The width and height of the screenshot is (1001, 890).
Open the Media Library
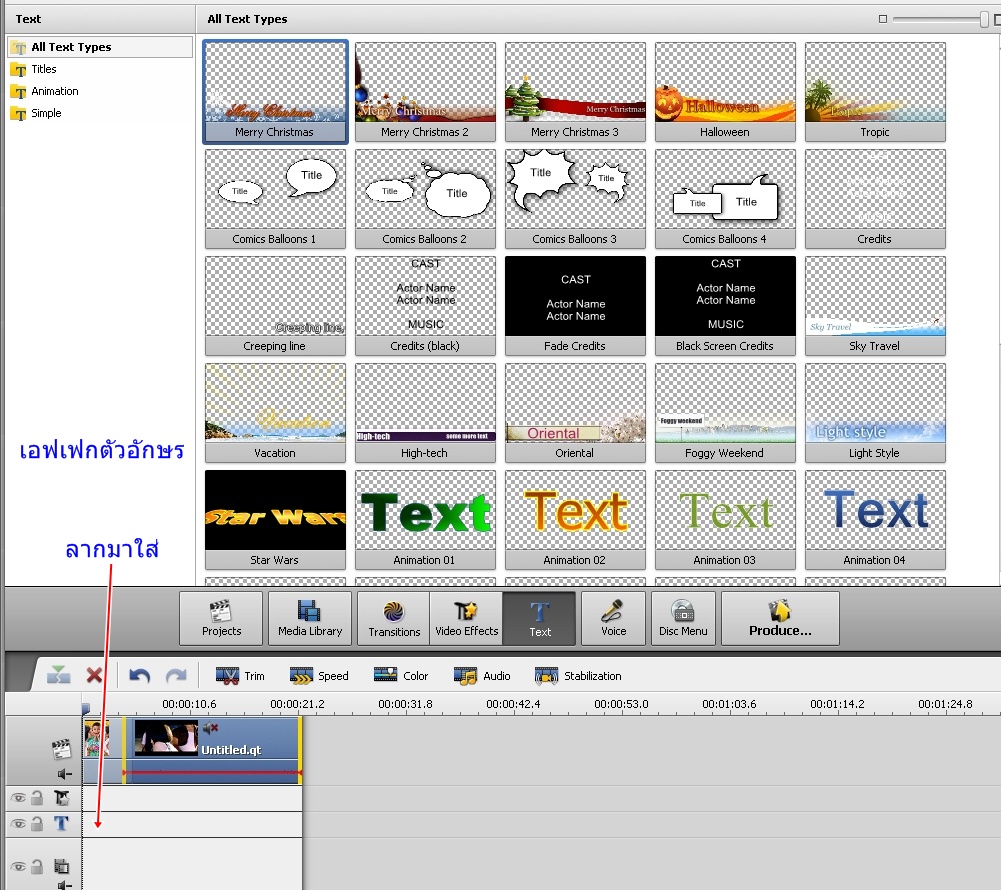310,618
